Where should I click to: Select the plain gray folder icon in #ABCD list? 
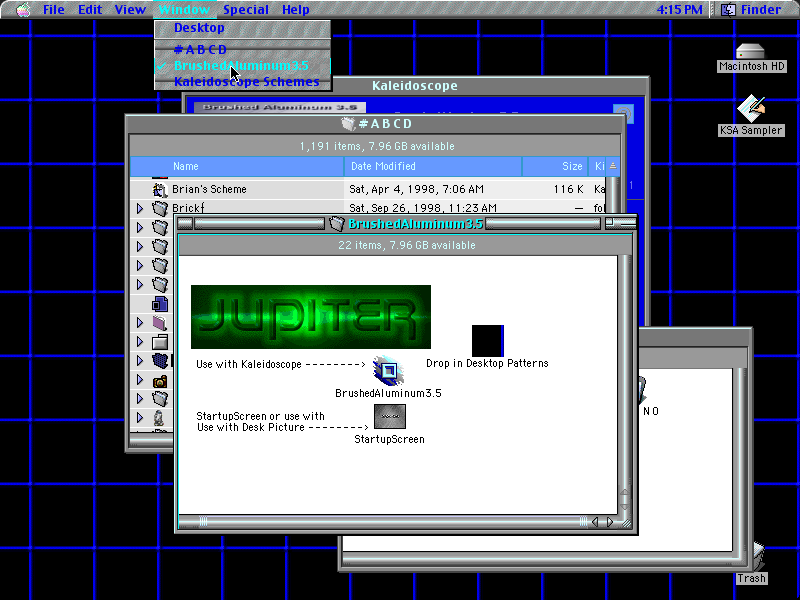point(160,342)
